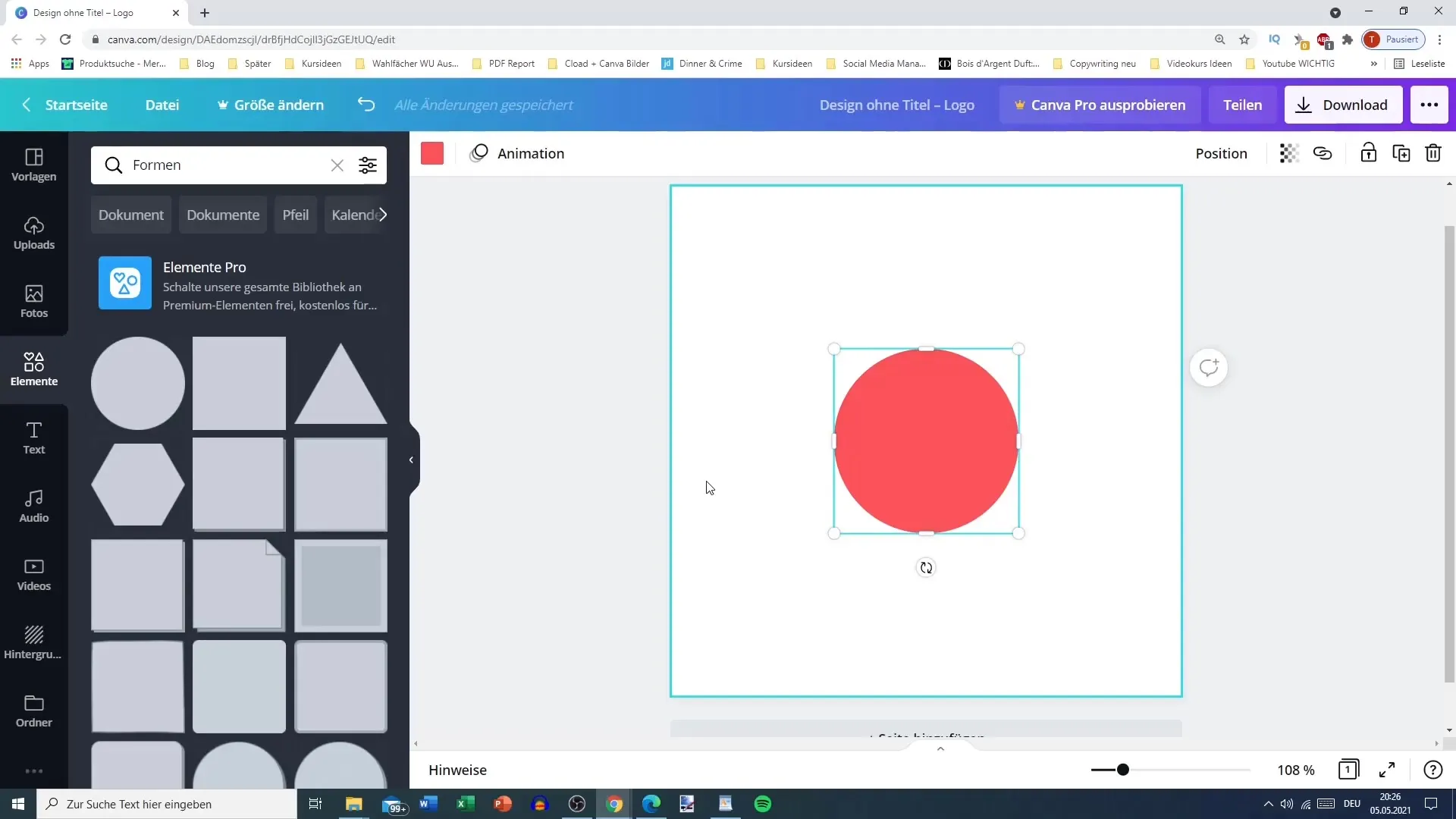1456x819 pixels.
Task: Add a comment via speech bubble icon
Action: (1209, 368)
